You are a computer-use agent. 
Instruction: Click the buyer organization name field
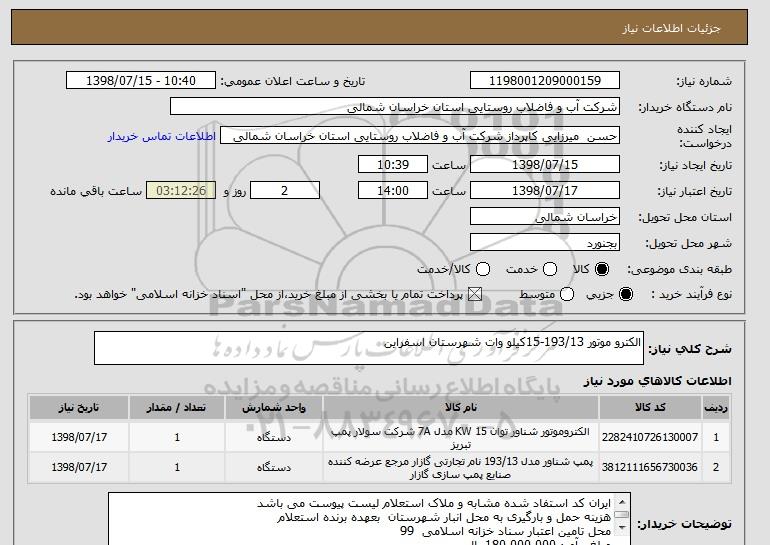coord(395,107)
